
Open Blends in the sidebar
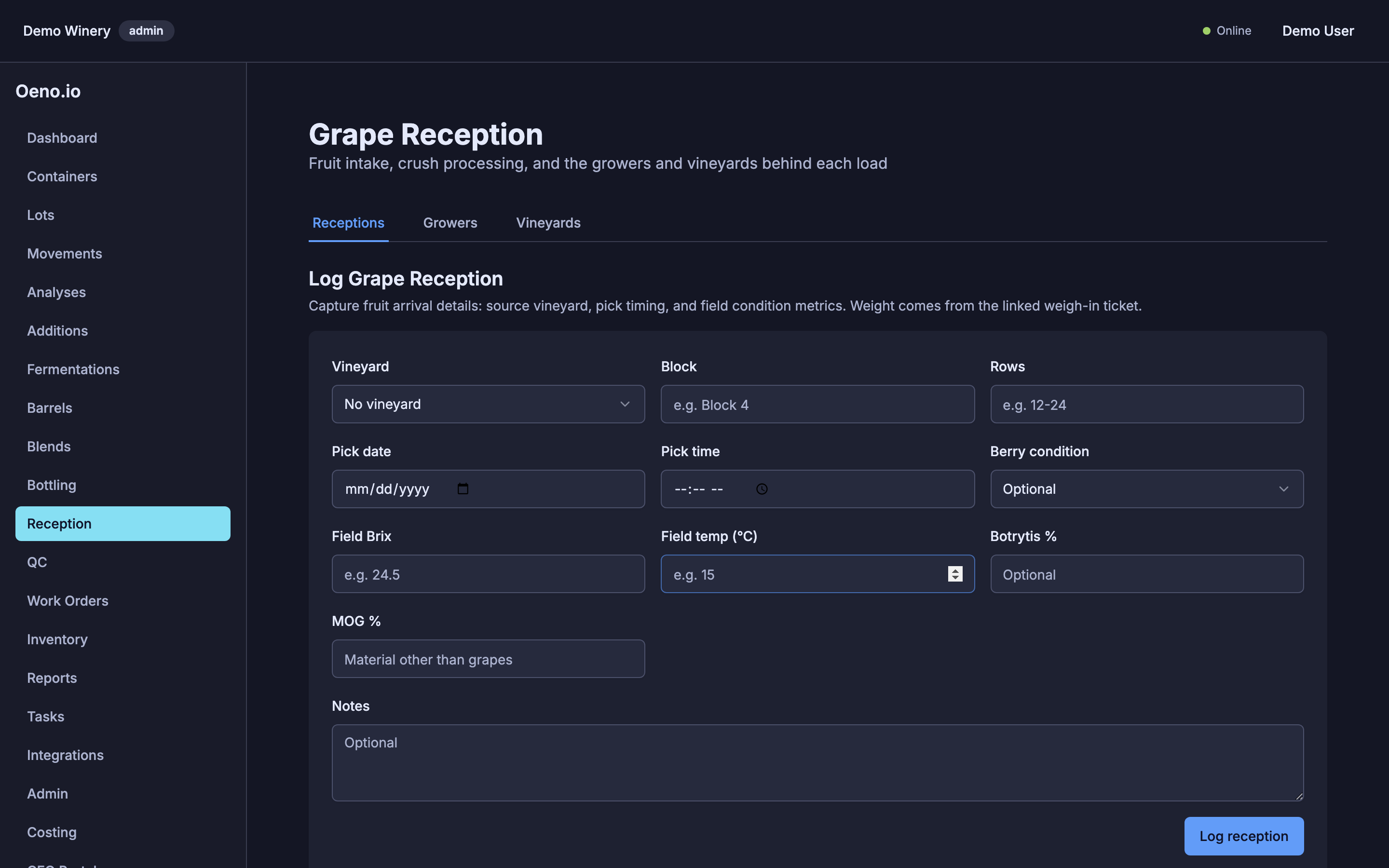(x=123, y=446)
